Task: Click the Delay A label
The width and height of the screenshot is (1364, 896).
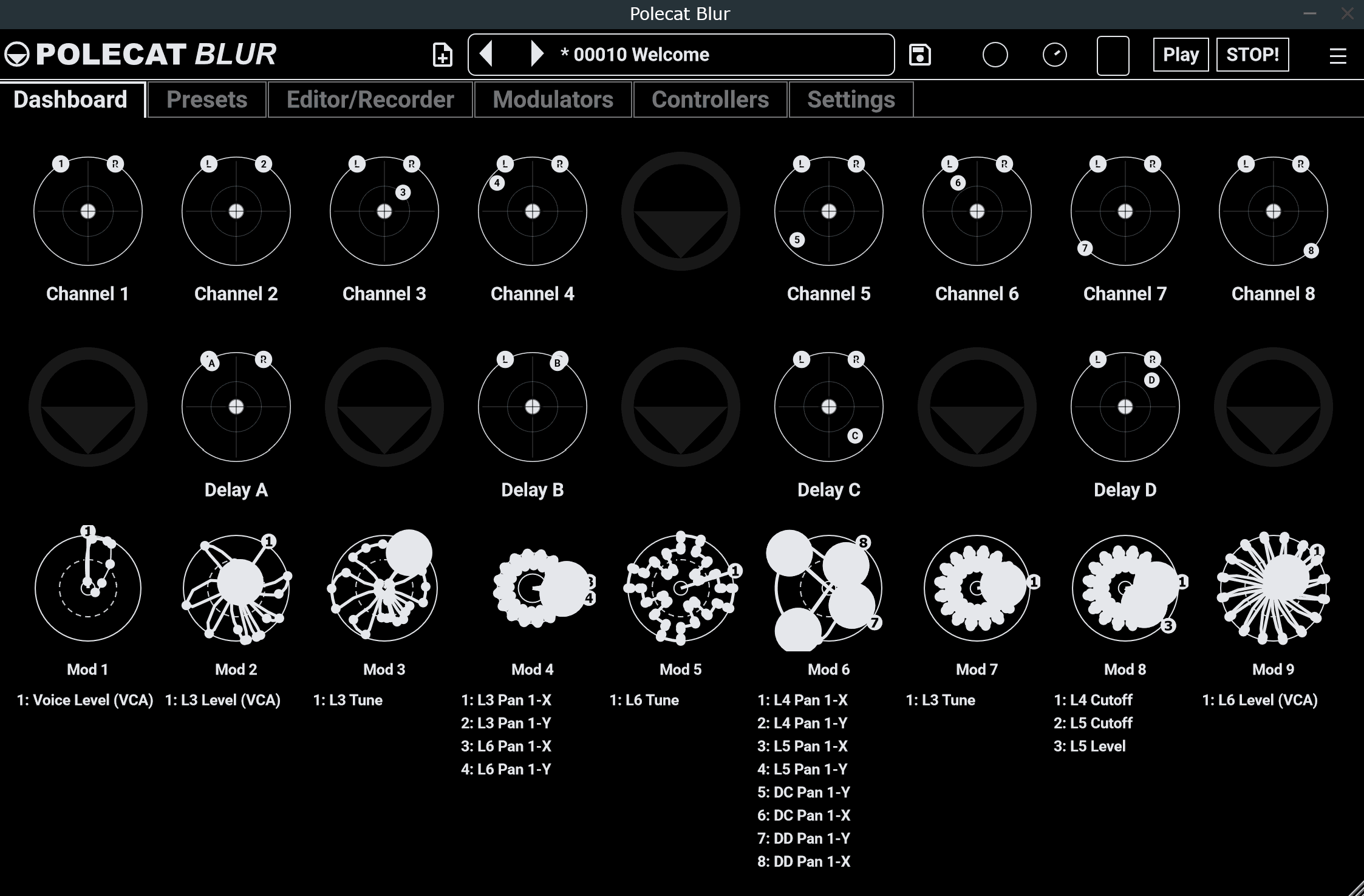Action: [236, 490]
